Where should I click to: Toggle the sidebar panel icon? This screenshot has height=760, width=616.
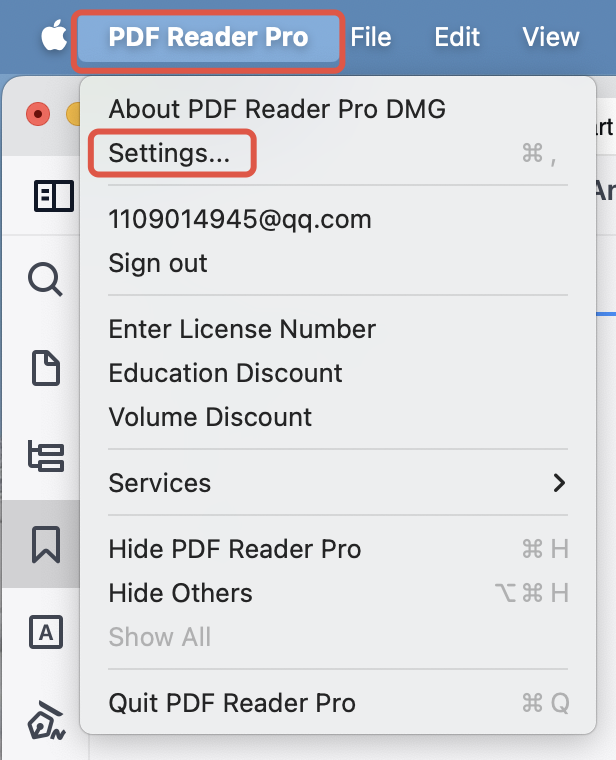pyautogui.click(x=54, y=196)
